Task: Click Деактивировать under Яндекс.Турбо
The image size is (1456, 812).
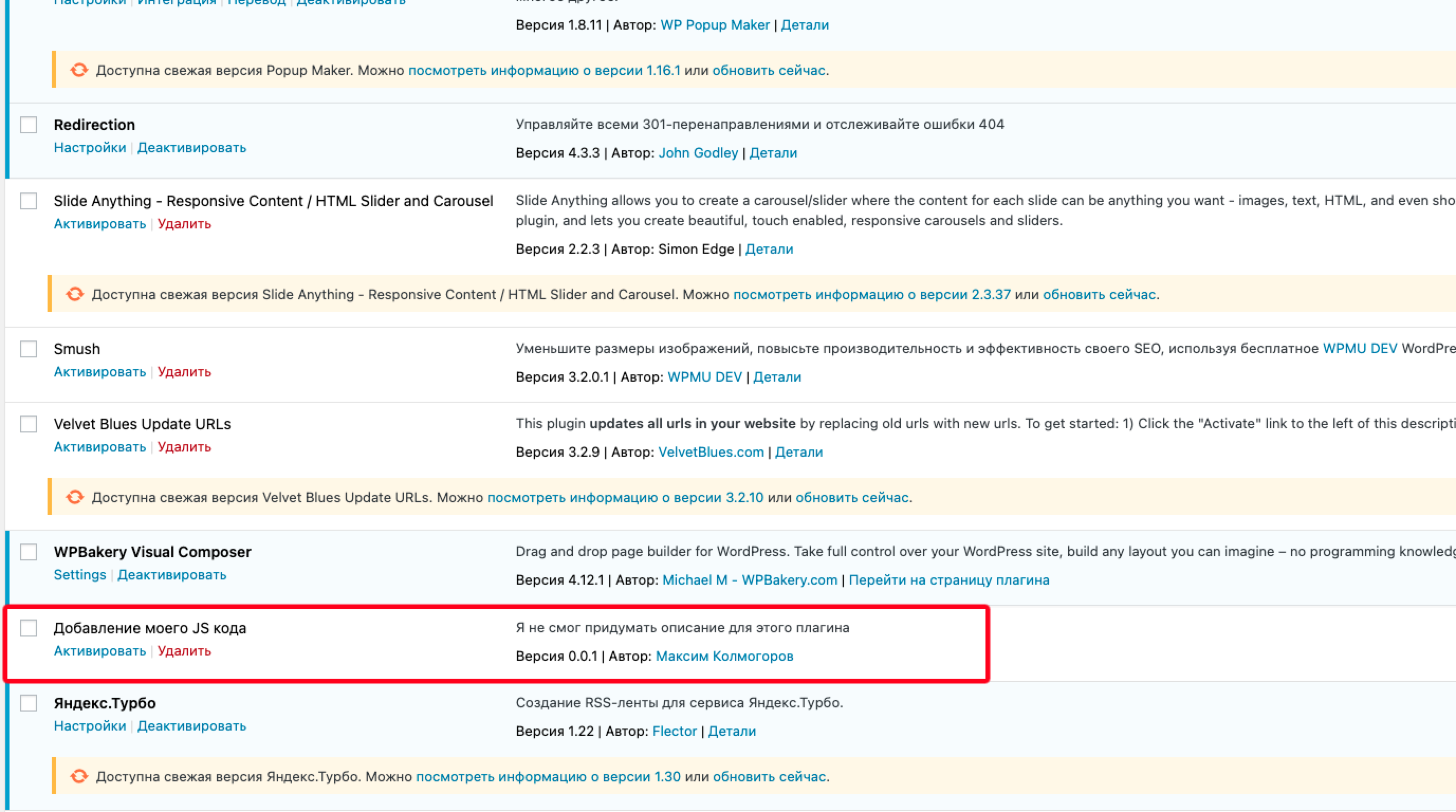Action: coord(191,726)
